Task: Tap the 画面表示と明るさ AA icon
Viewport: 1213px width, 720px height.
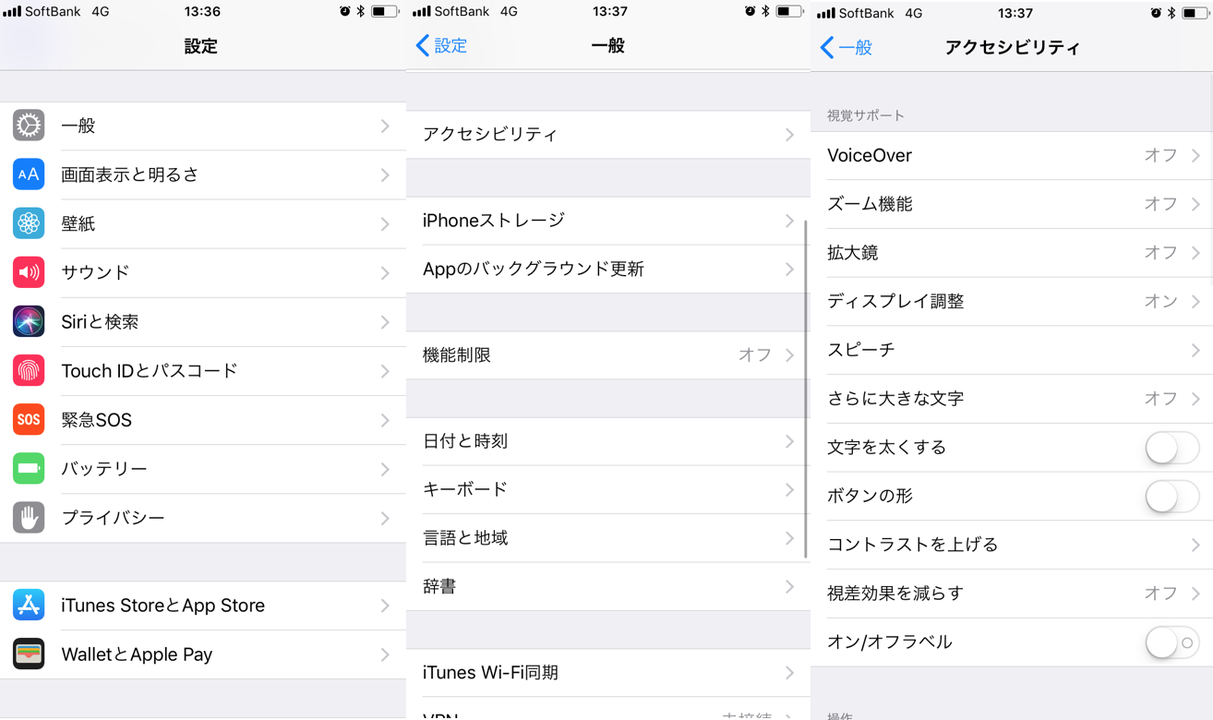Action: 29,174
